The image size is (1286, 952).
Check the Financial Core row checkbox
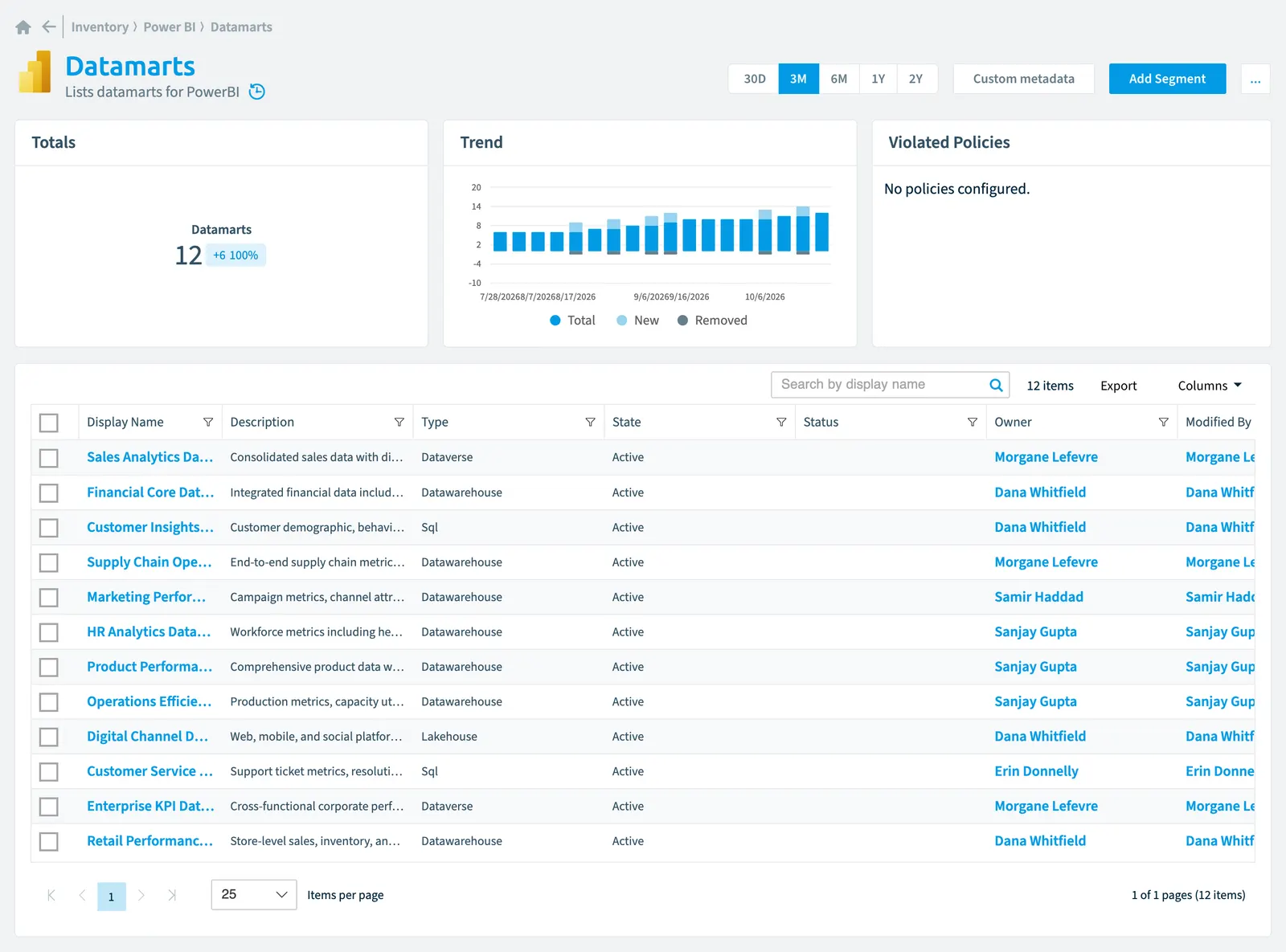pos(49,492)
